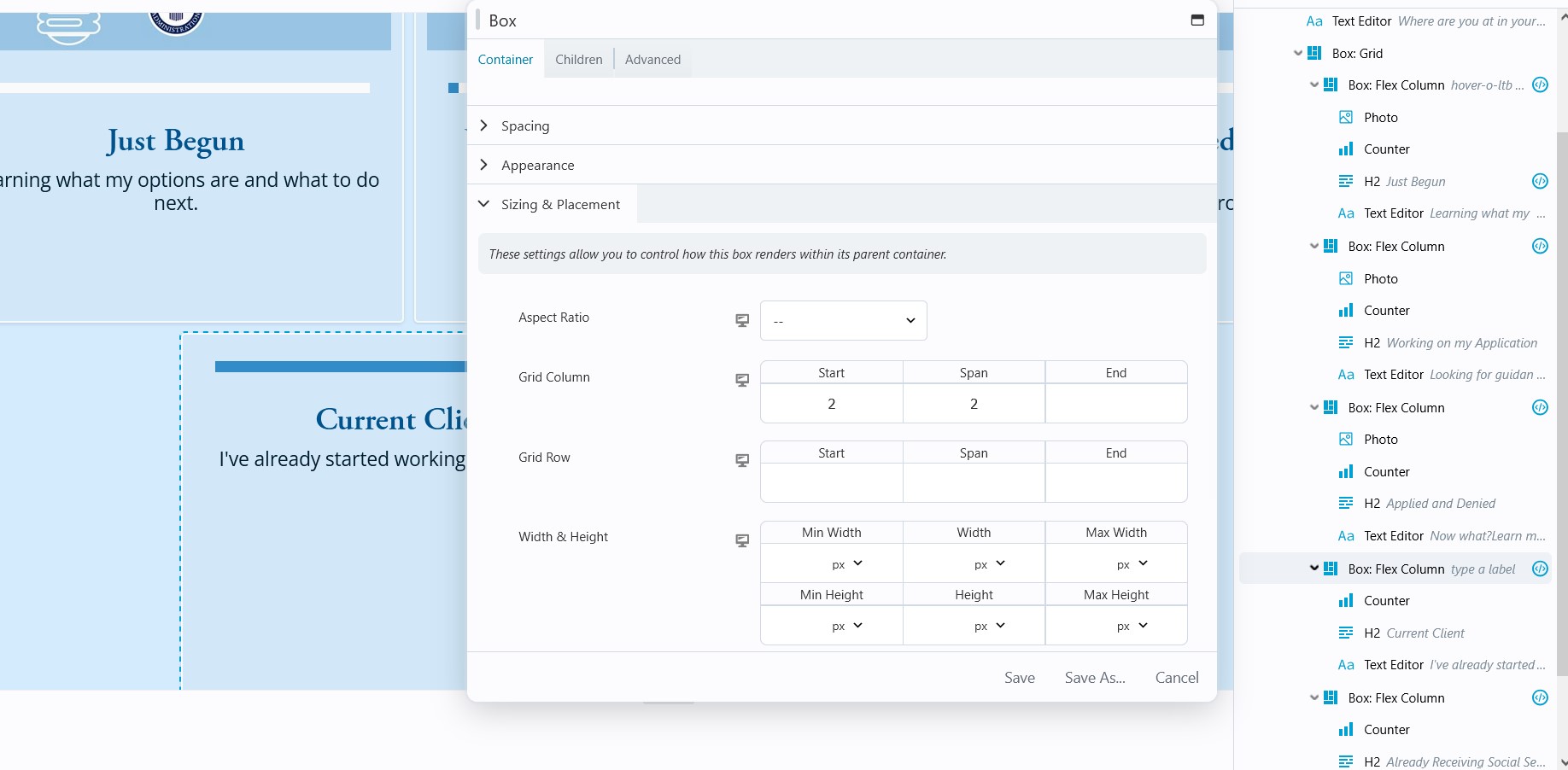This screenshot has width=1568, height=770.
Task: Click the Cancel button
Action: (1176, 678)
